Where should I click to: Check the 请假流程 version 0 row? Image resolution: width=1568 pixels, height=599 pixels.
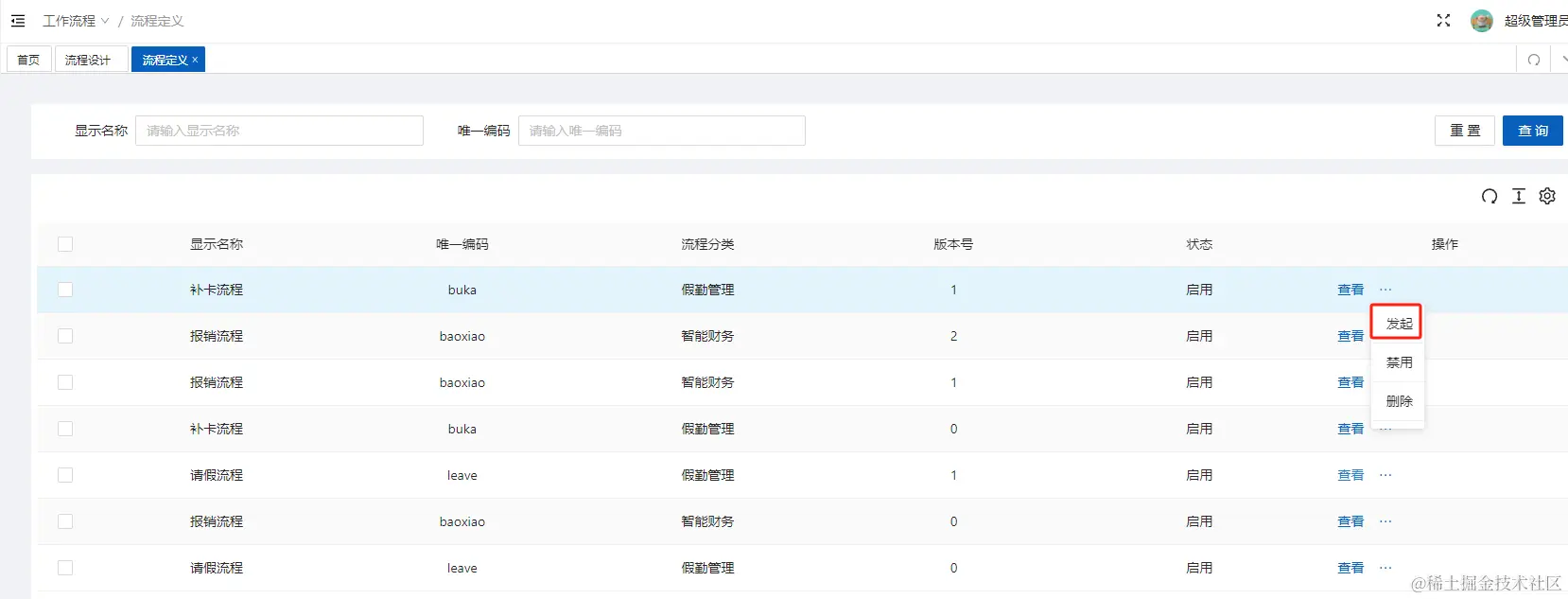(65, 568)
